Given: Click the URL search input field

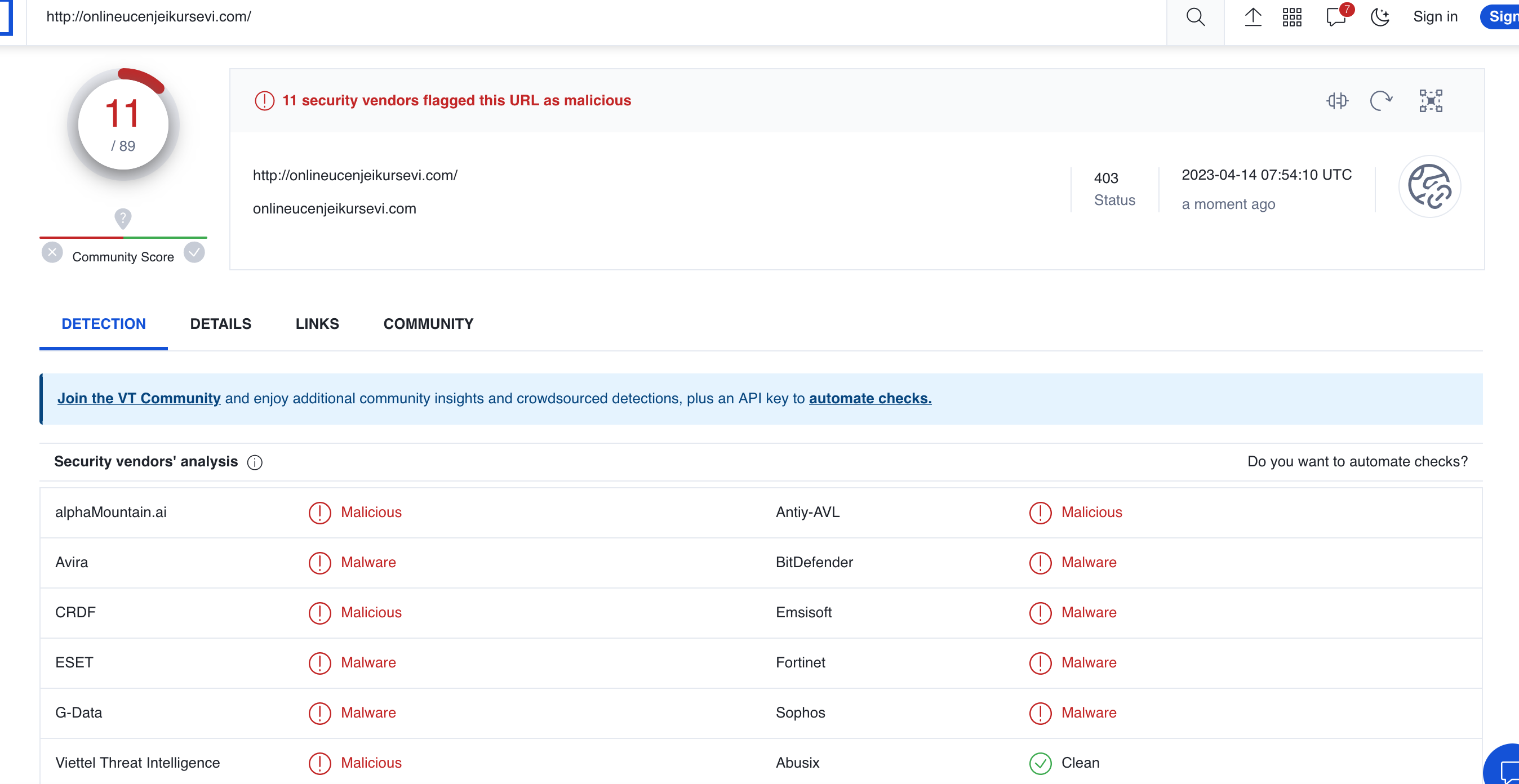Looking at the screenshot, I should tap(596, 16).
